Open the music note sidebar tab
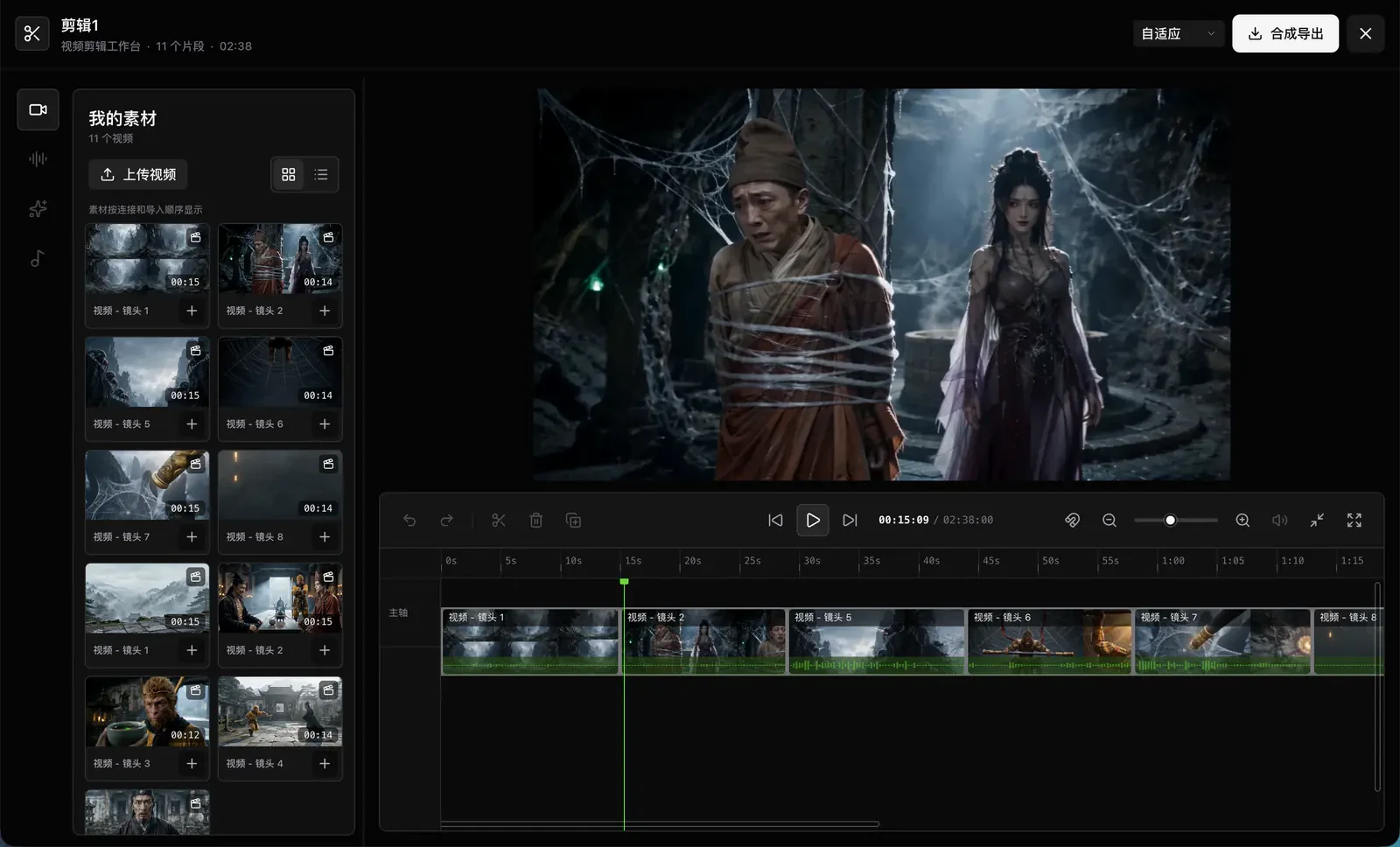Screen dimensions: 1400x847 click(x=38, y=259)
